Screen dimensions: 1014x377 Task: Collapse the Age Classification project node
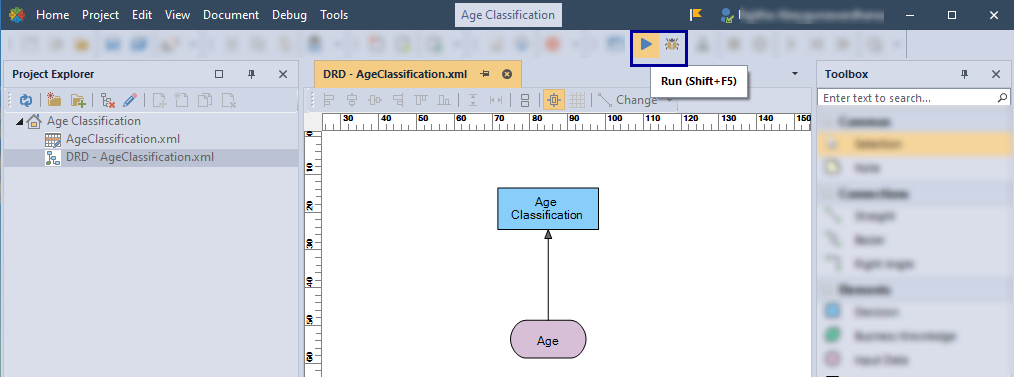(19, 121)
